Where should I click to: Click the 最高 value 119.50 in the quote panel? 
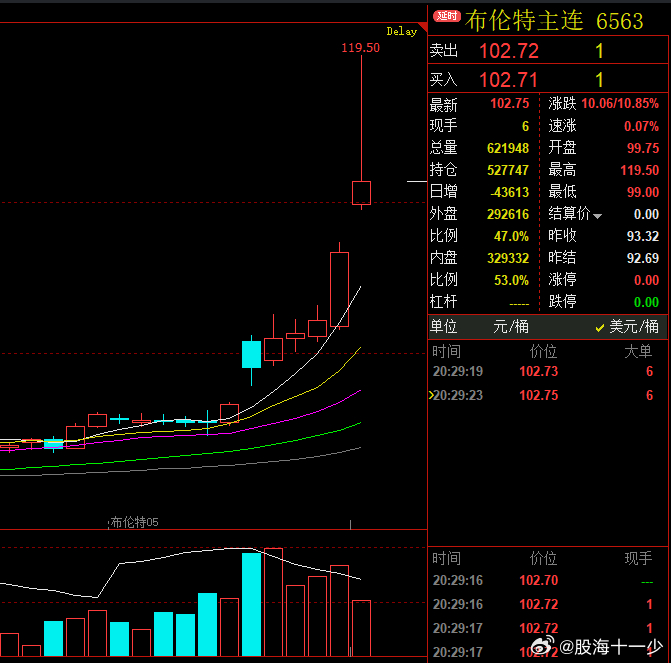[640, 170]
